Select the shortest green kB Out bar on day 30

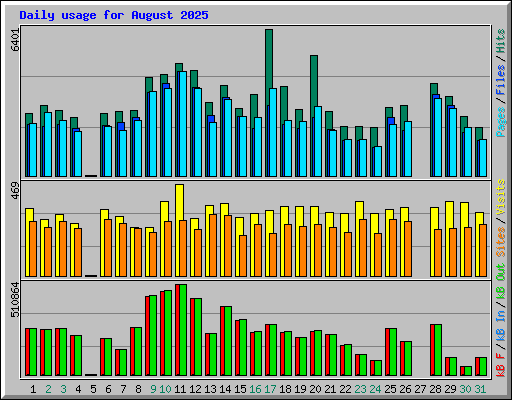(x=468, y=371)
